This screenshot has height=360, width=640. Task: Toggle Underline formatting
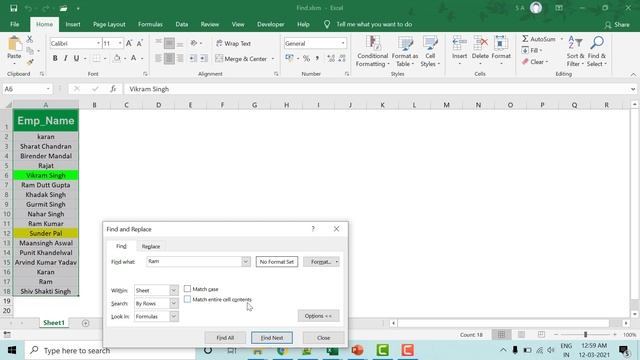76,58
